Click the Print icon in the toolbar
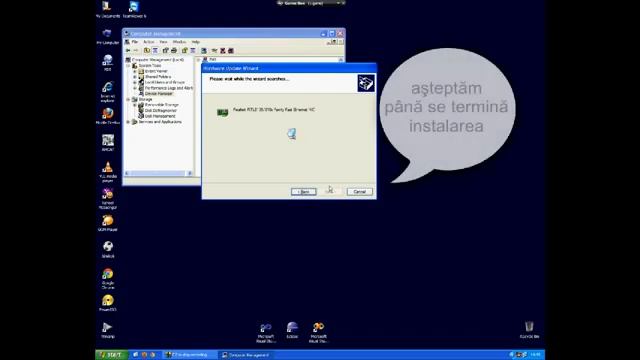The image size is (640, 360). [x=174, y=51]
